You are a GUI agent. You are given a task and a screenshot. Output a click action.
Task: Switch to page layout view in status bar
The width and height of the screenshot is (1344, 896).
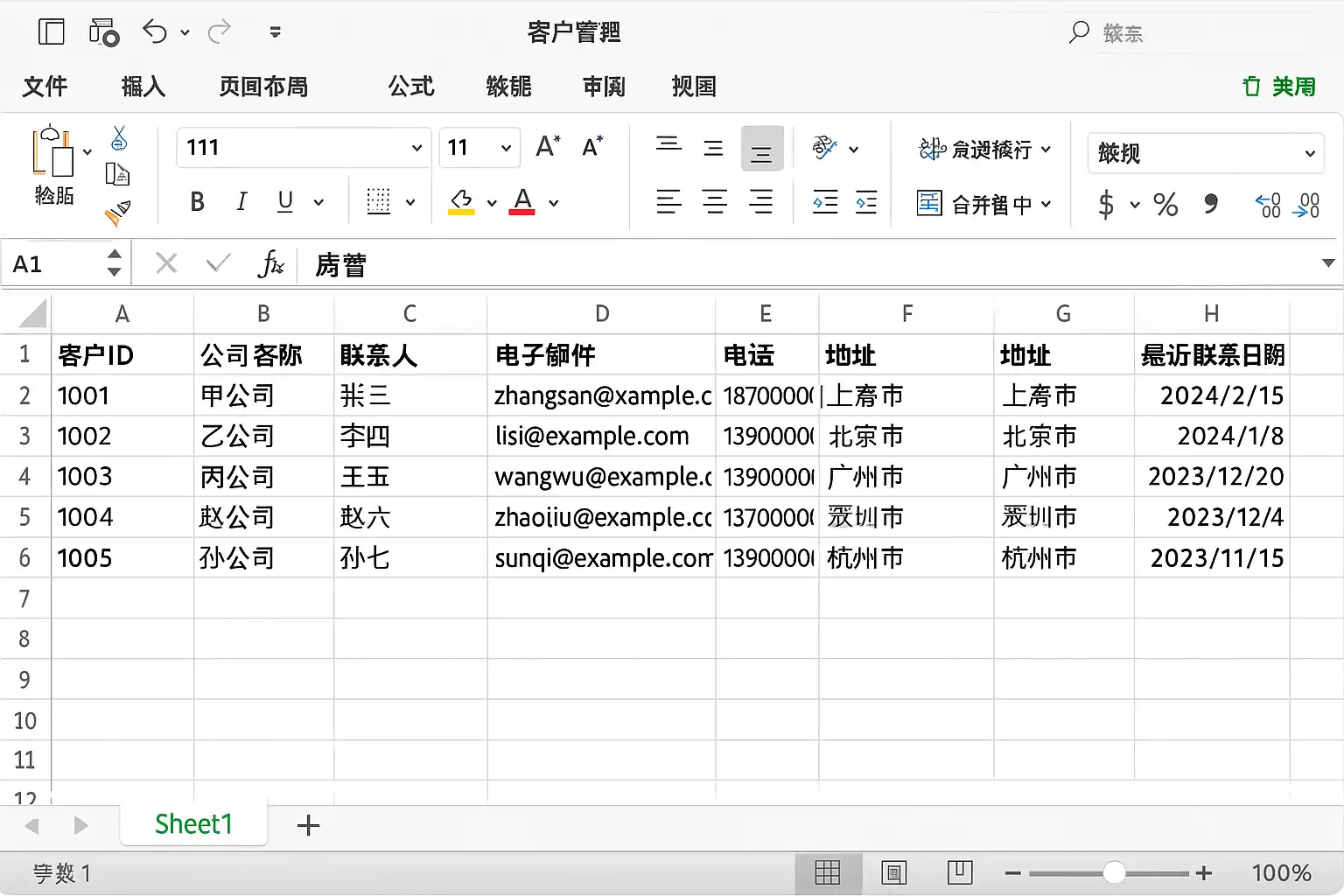click(893, 872)
